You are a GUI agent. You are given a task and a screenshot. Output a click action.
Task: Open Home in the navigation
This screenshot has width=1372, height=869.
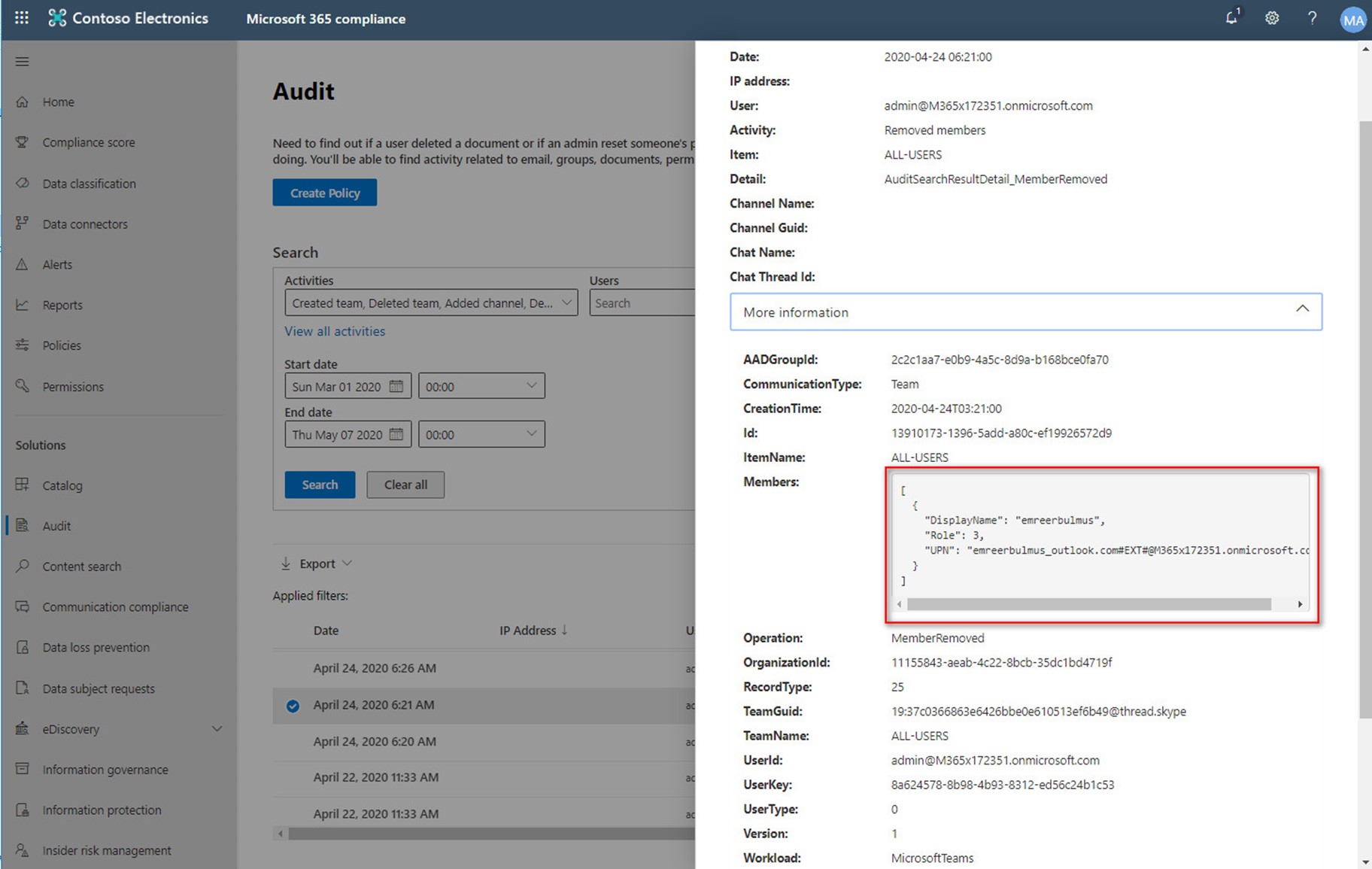(x=58, y=102)
